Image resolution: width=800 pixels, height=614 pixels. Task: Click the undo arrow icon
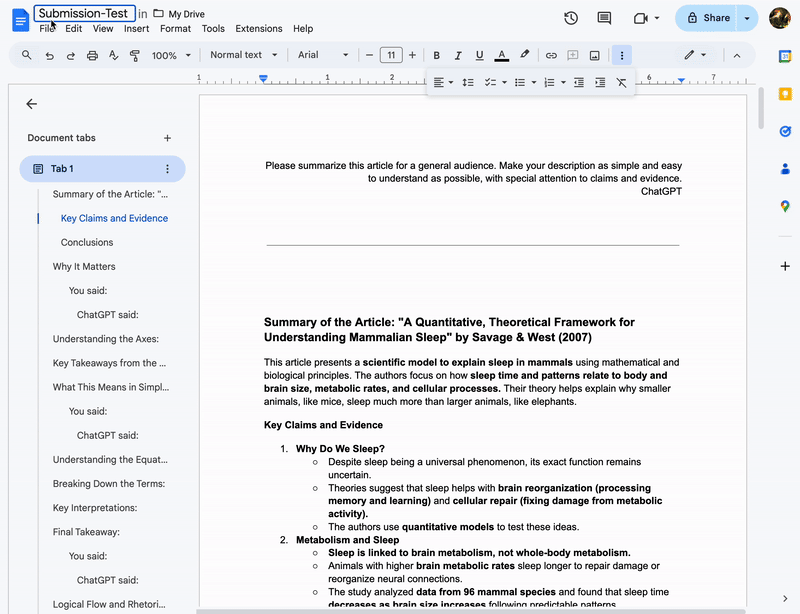(x=50, y=55)
